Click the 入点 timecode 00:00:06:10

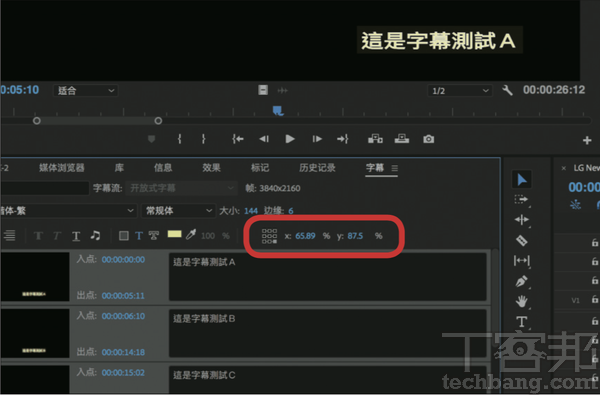123,316
